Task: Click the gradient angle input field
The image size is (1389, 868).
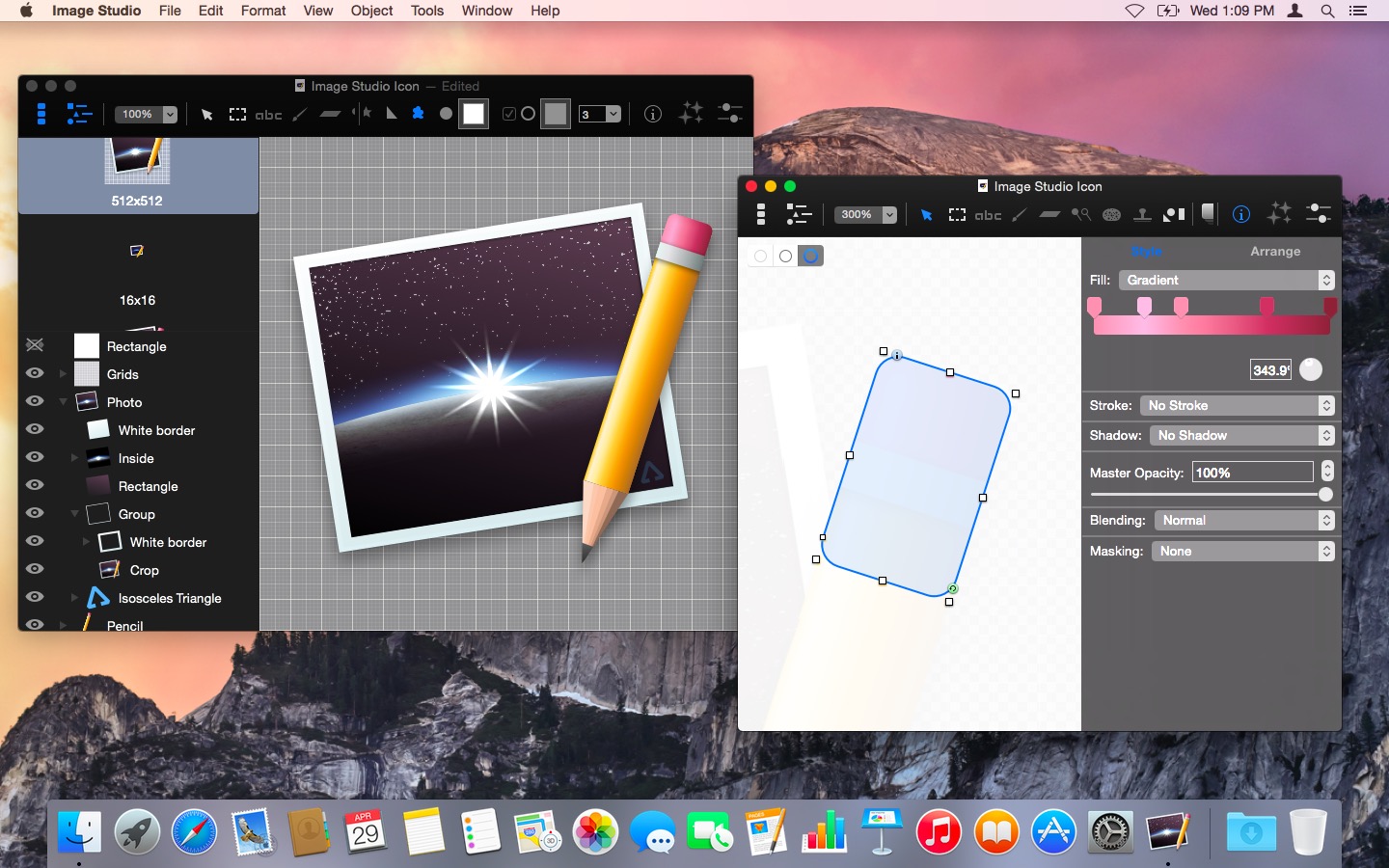Action: coord(1270,370)
